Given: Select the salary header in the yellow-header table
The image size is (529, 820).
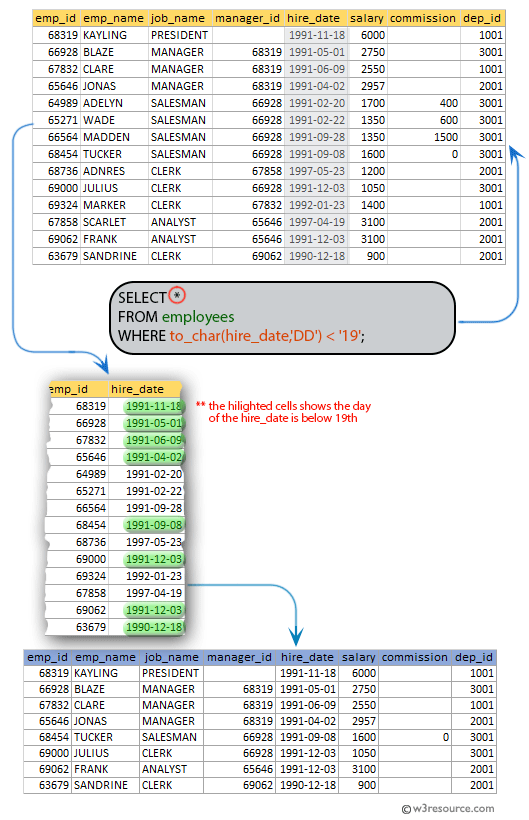Looking at the screenshot, I should [366, 18].
